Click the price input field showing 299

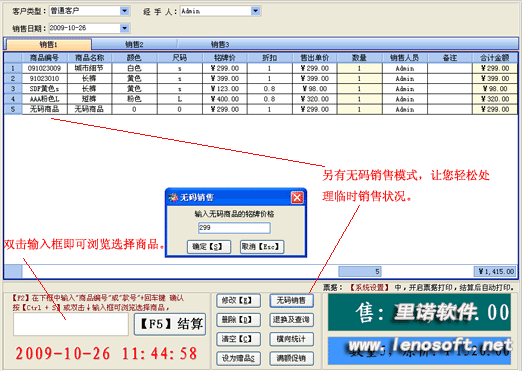pyautogui.click(x=234, y=228)
